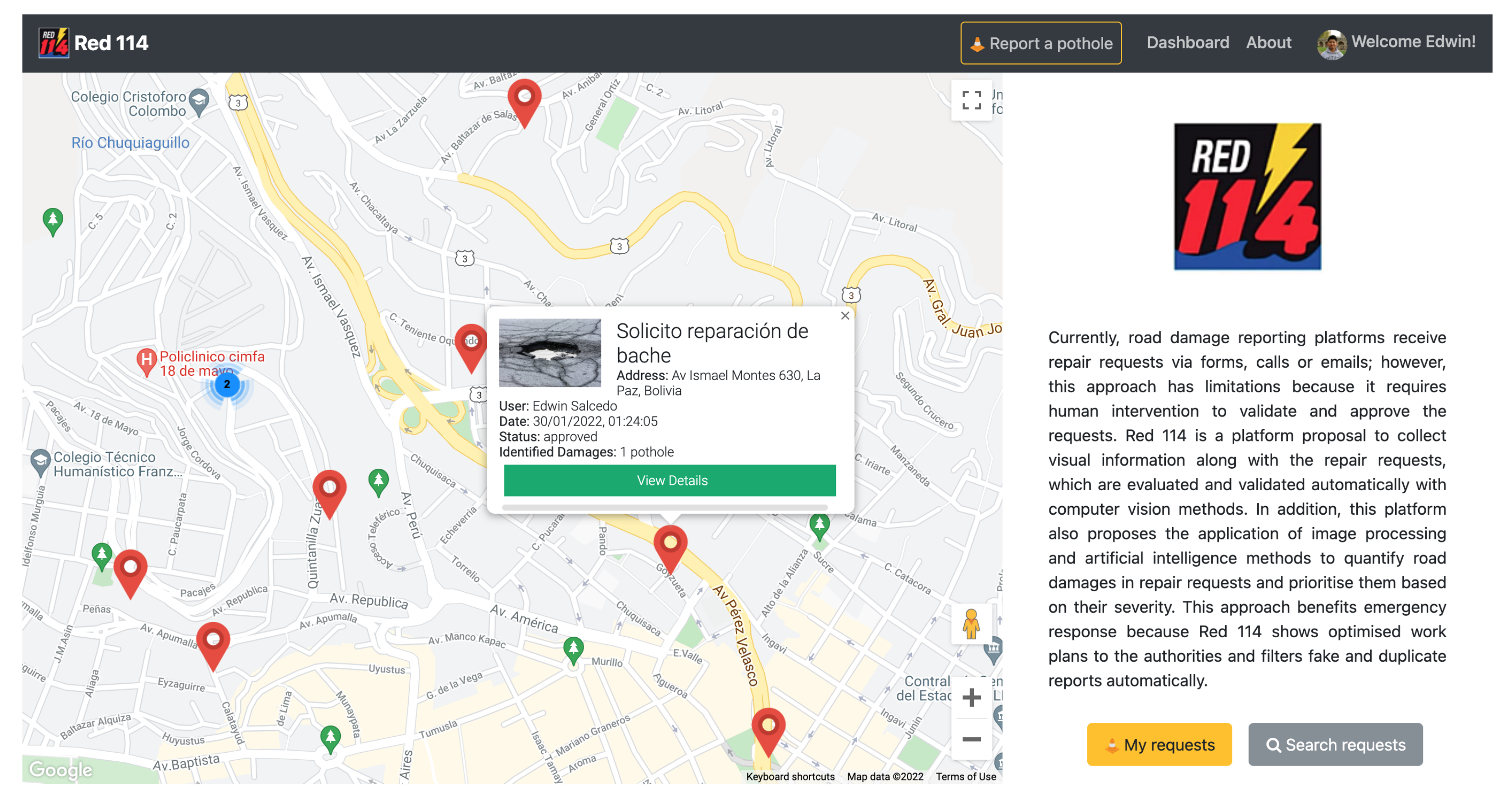Click the green View Details button

(x=669, y=481)
